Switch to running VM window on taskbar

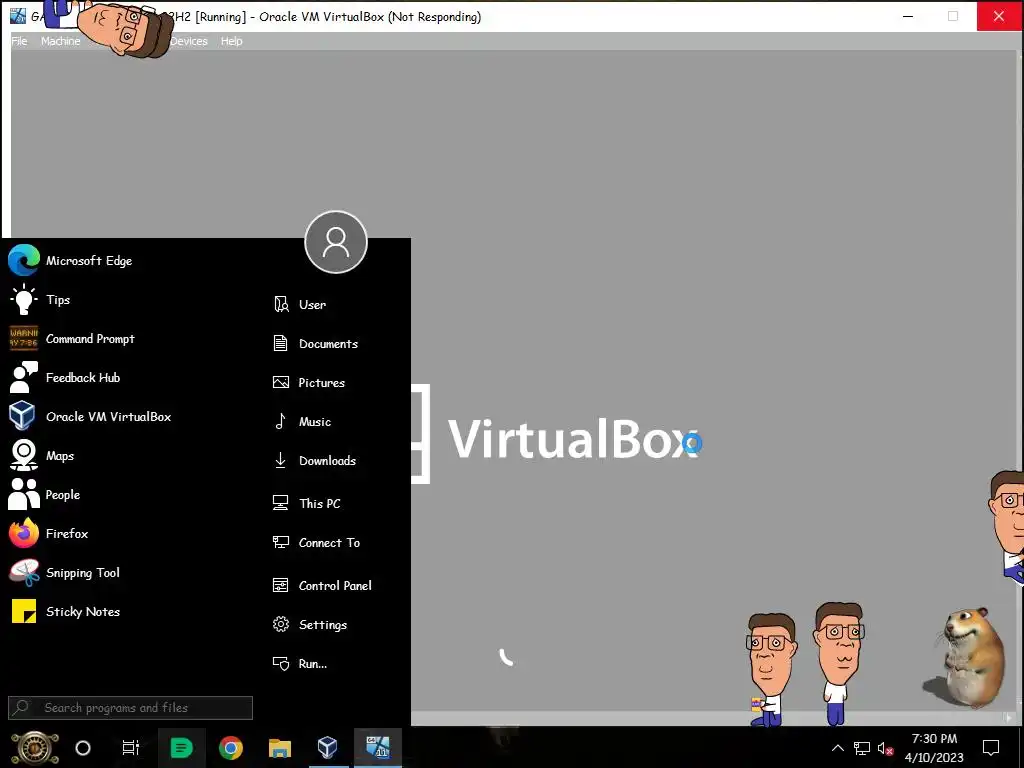[377, 748]
